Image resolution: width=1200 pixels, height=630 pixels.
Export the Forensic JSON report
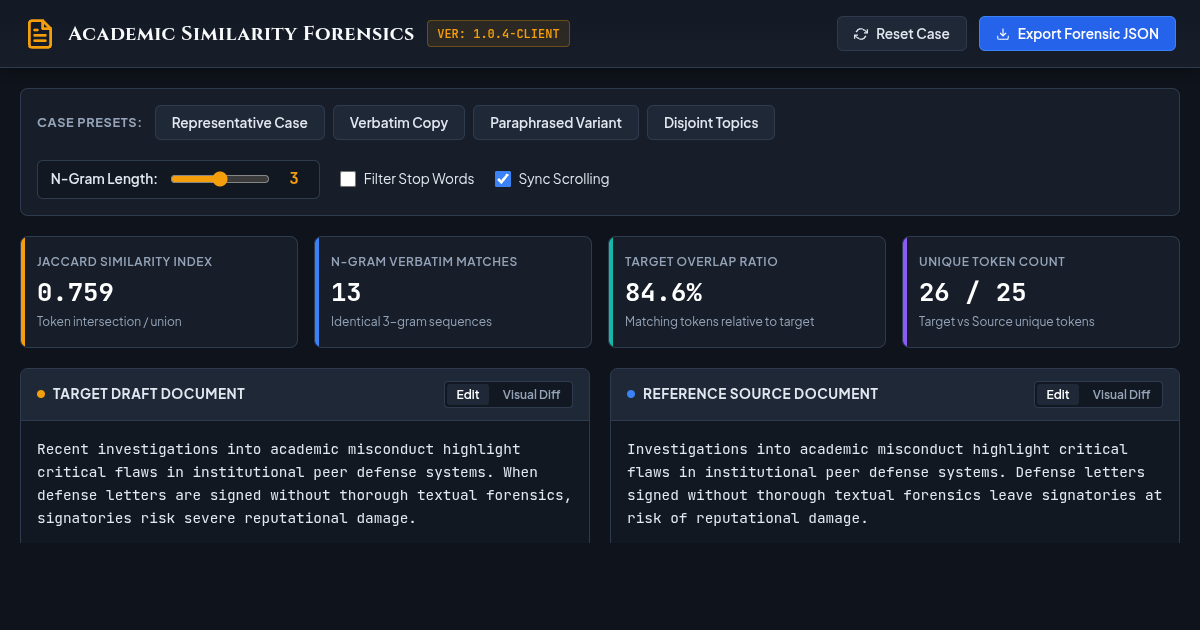[x=1077, y=34]
